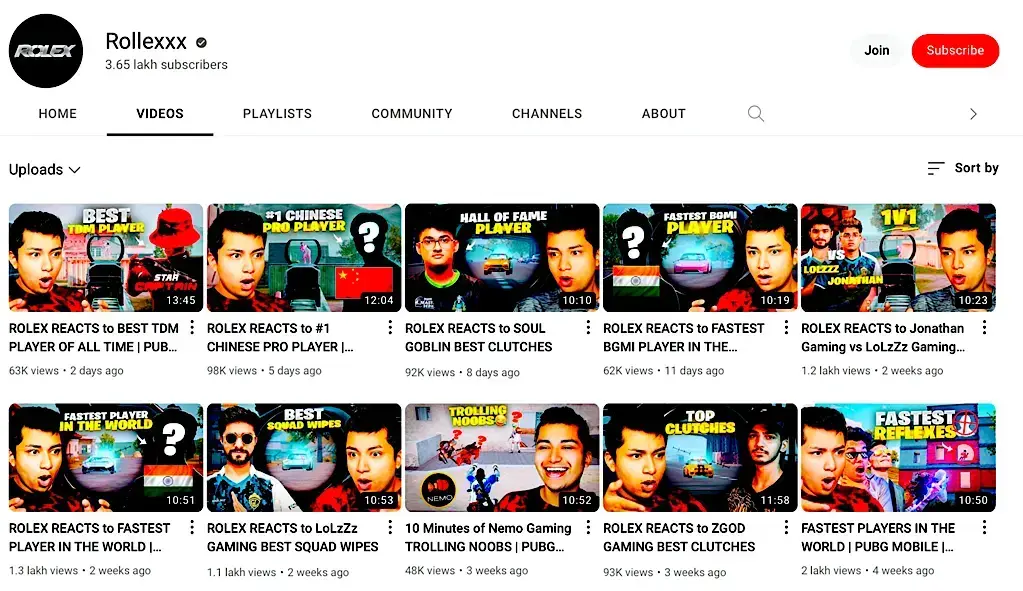Open the Sort by menu
The image size is (1023, 591).
(963, 168)
